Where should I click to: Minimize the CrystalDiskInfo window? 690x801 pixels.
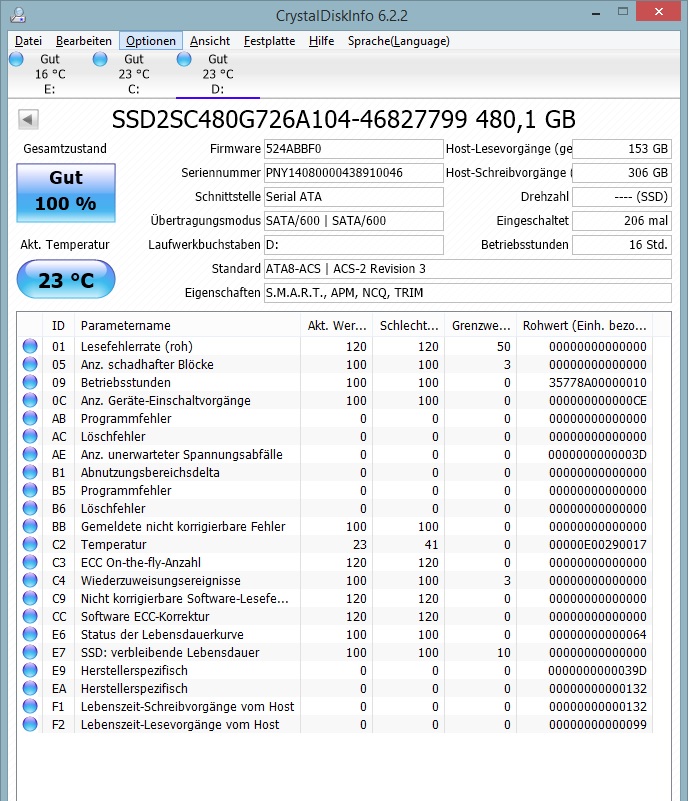tap(596, 13)
